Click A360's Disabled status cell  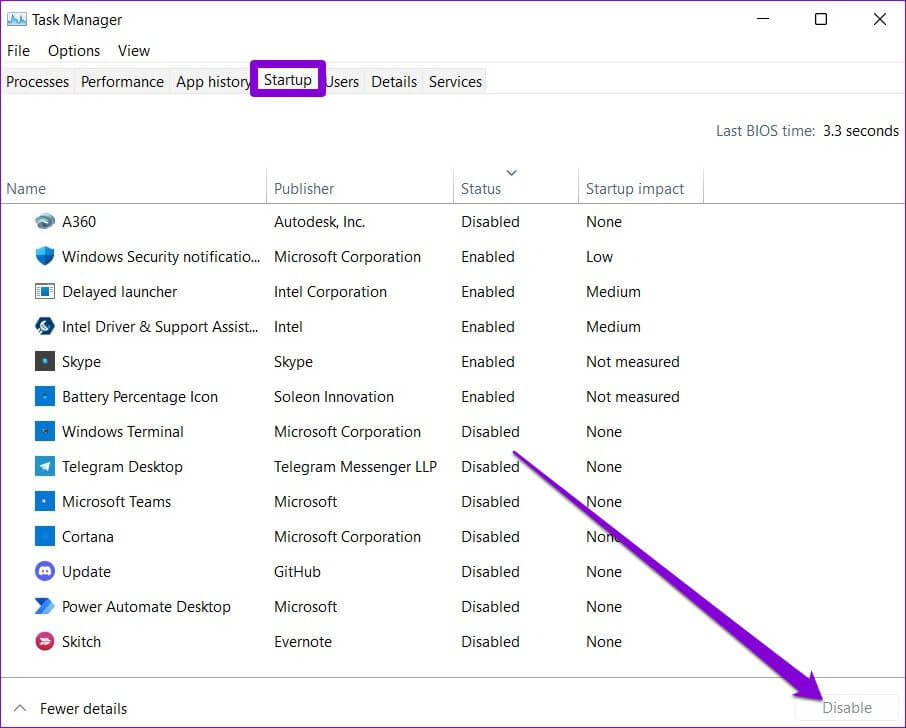(x=490, y=222)
